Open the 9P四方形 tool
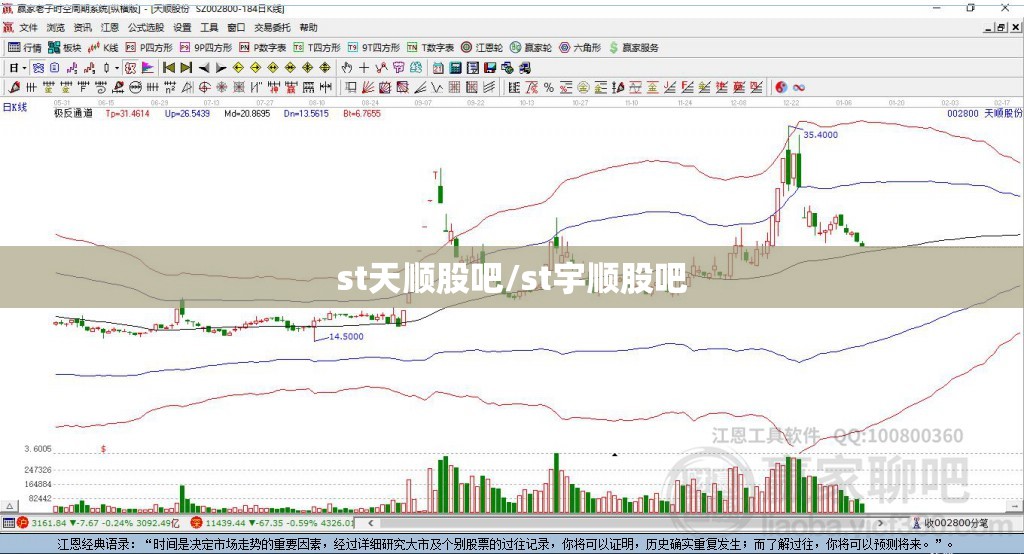The height and width of the screenshot is (554, 1024). (x=206, y=48)
